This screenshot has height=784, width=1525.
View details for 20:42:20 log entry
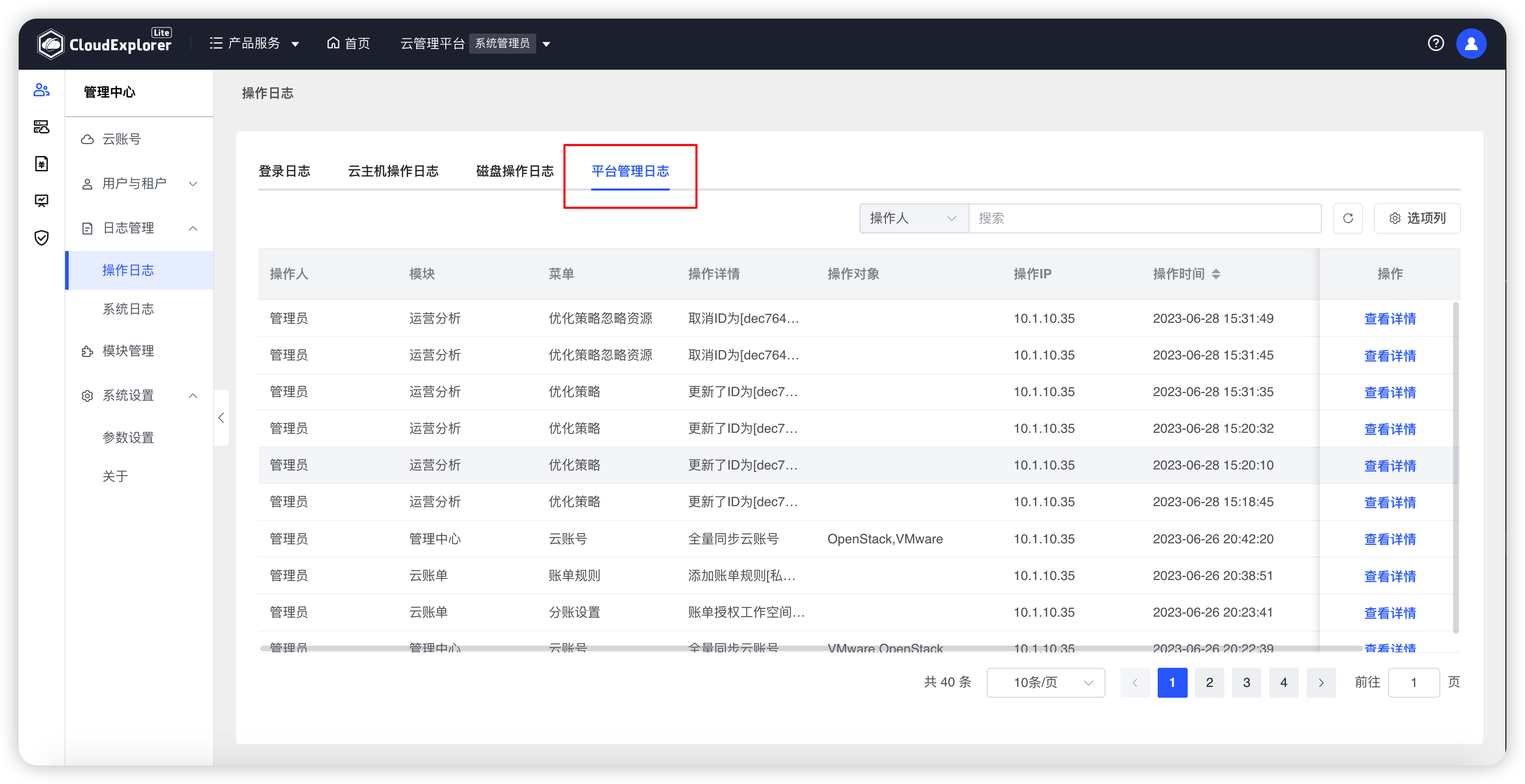[x=1390, y=539]
